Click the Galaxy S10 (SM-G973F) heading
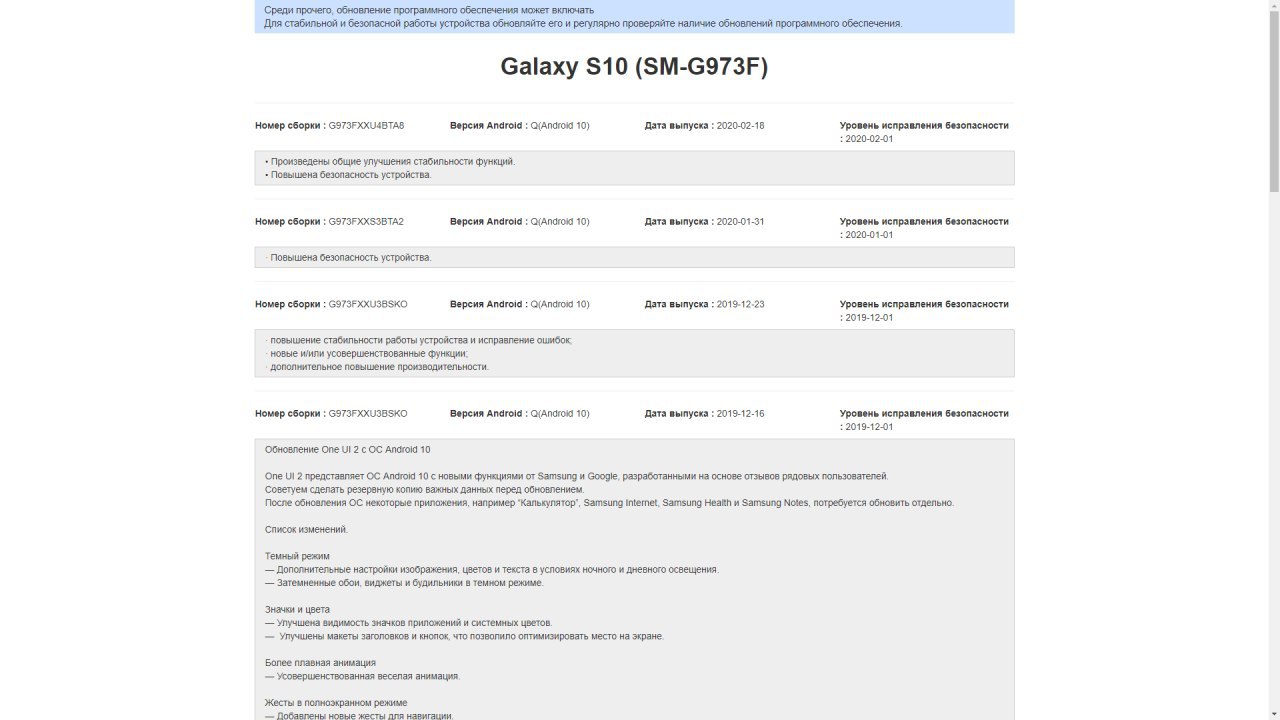 634,67
